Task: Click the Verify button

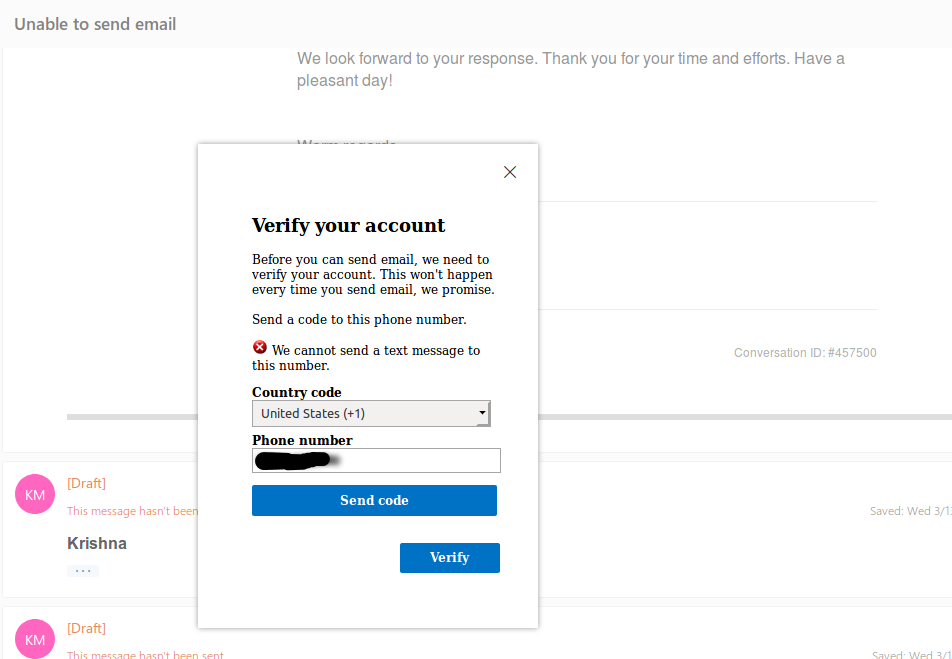Action: [450, 558]
